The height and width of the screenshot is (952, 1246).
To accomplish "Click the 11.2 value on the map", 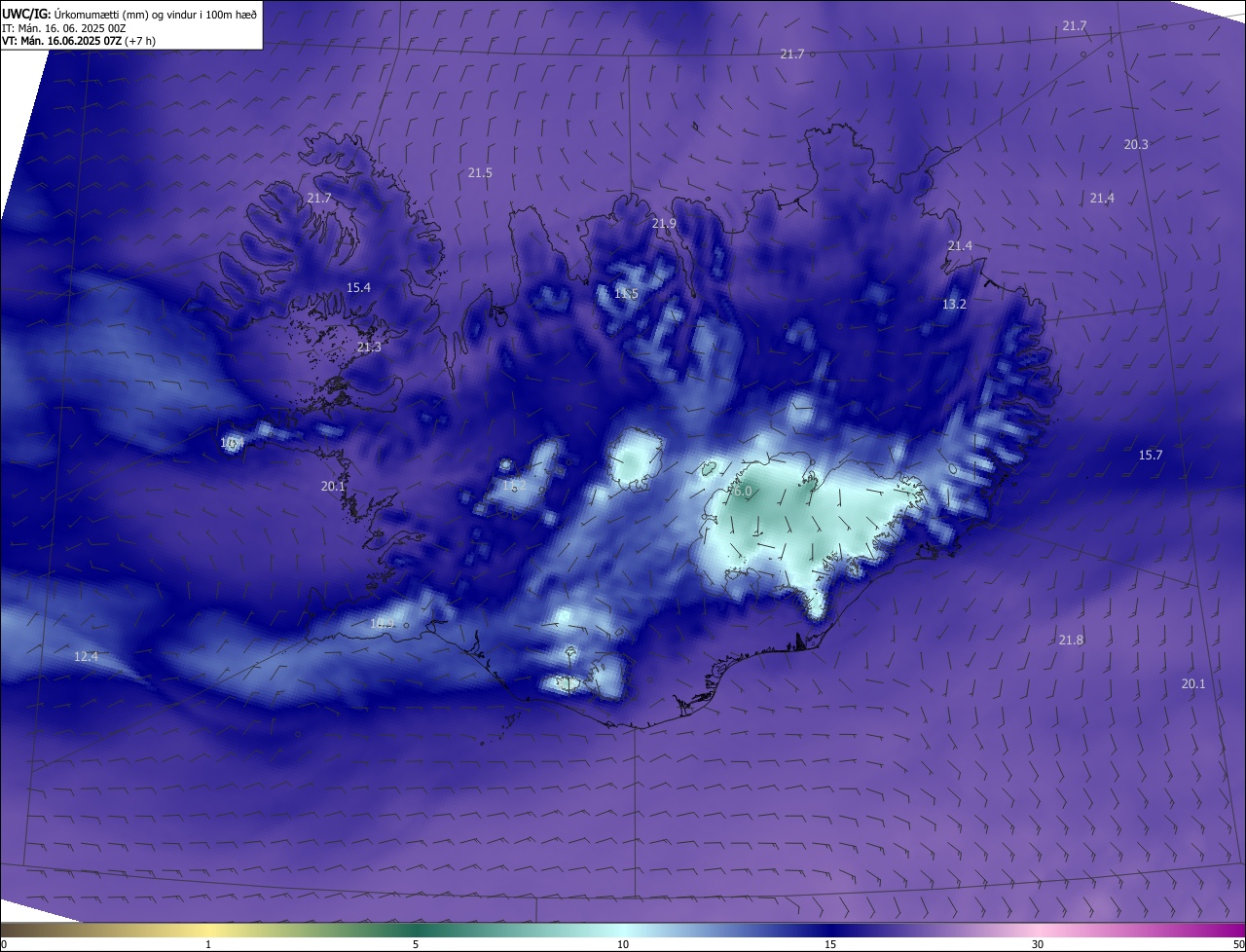I will (514, 485).
